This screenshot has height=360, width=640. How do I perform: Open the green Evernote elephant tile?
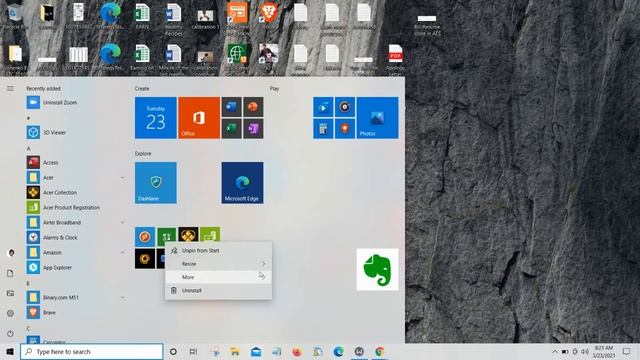click(x=377, y=269)
